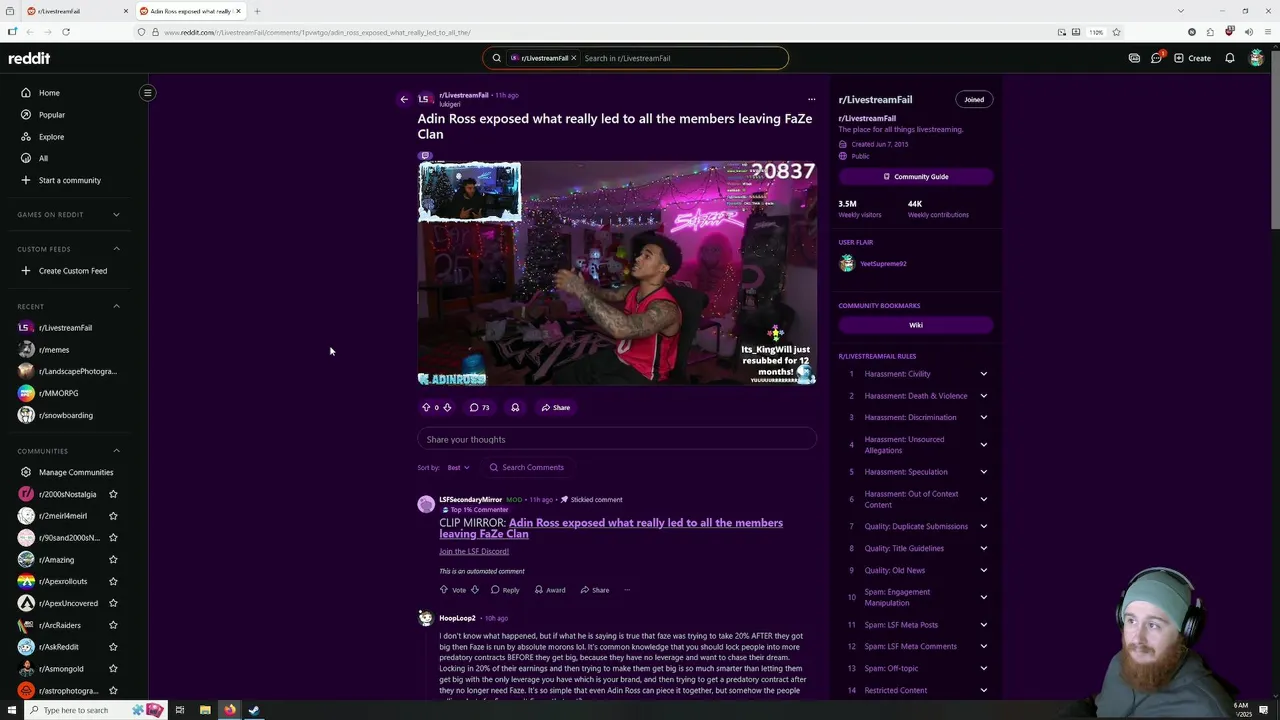Select Start a community in the sidebar

pyautogui.click(x=70, y=180)
